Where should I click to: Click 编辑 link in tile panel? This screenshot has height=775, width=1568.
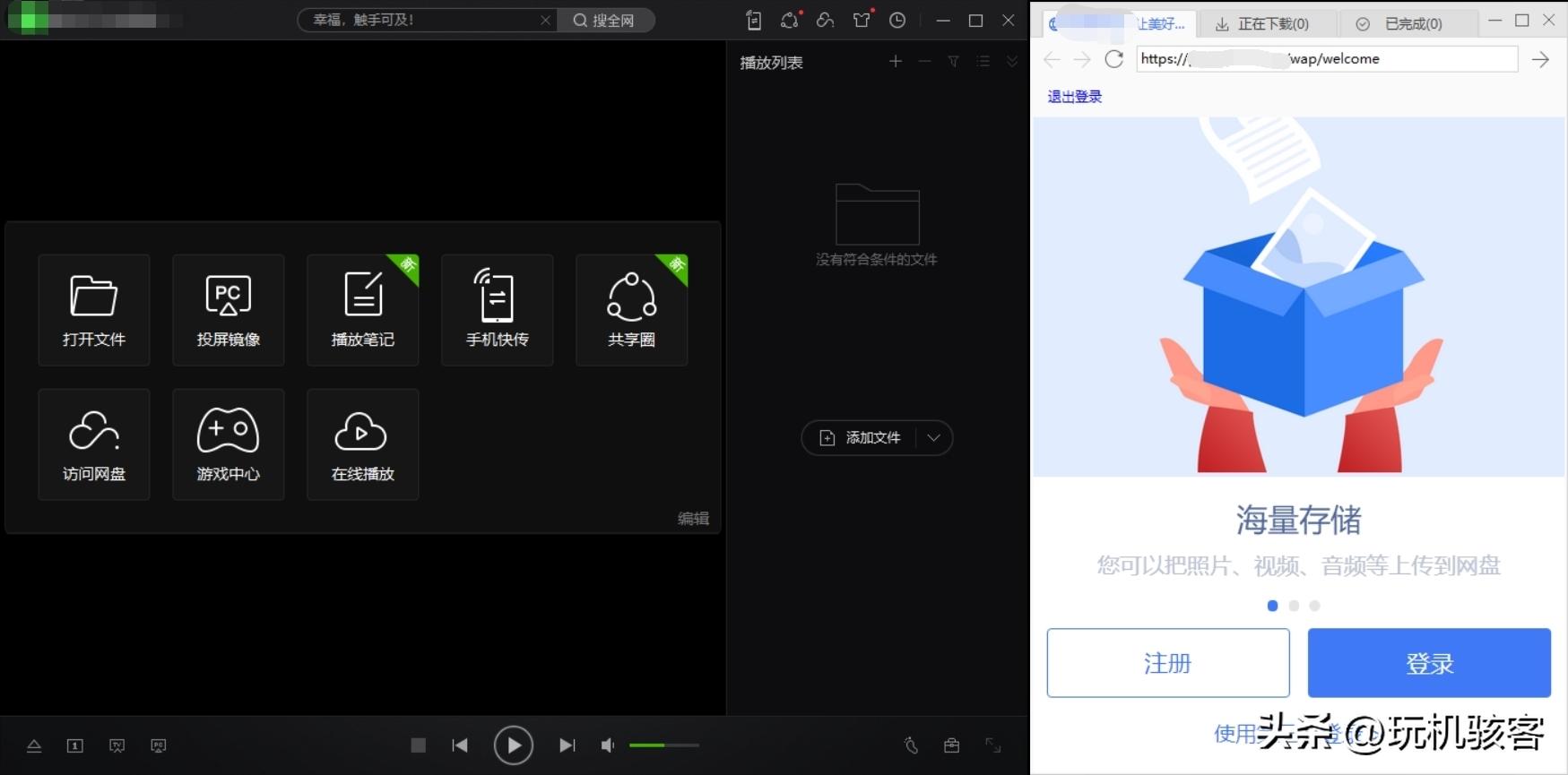click(x=693, y=518)
